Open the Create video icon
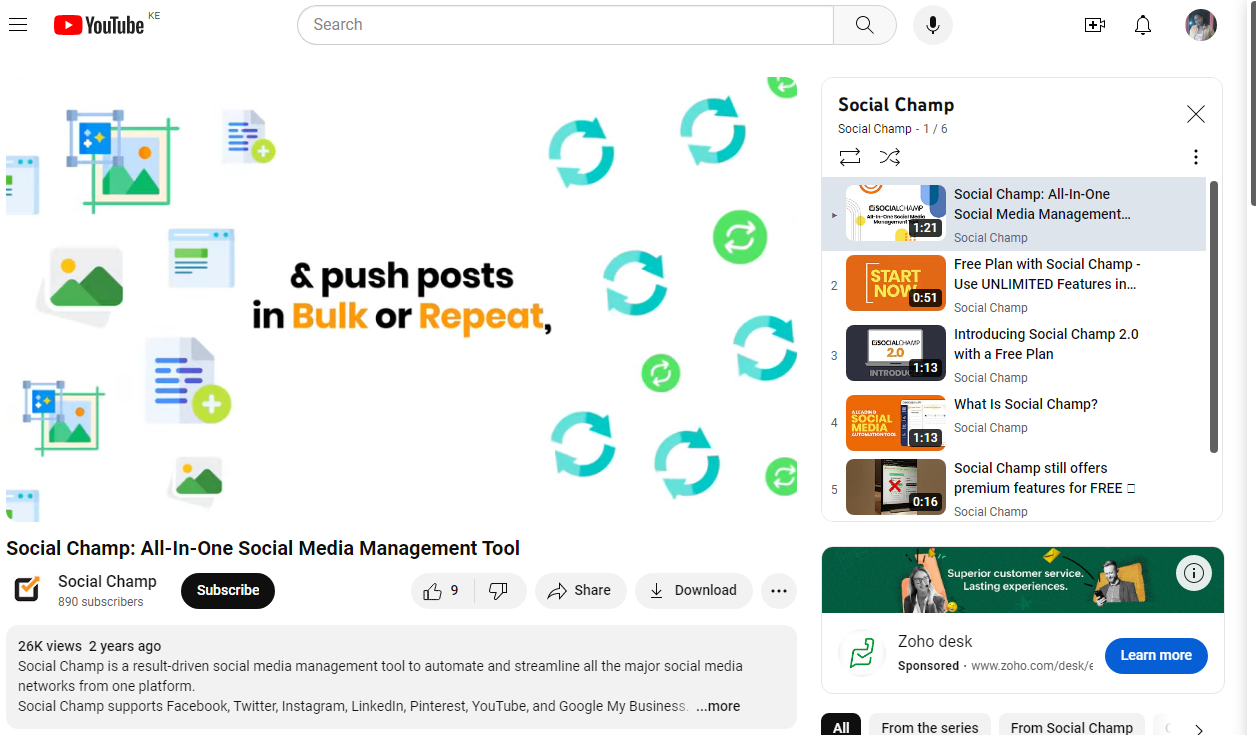This screenshot has height=735, width=1256. pos(1094,25)
